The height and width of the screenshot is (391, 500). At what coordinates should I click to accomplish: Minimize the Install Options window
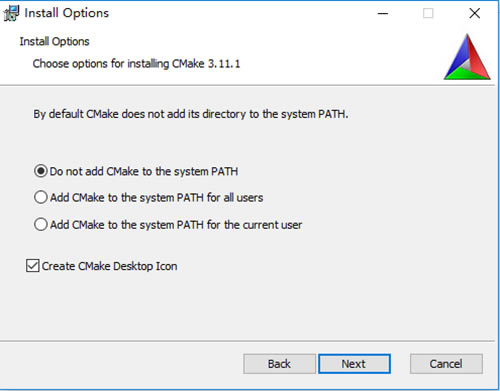[x=383, y=13]
